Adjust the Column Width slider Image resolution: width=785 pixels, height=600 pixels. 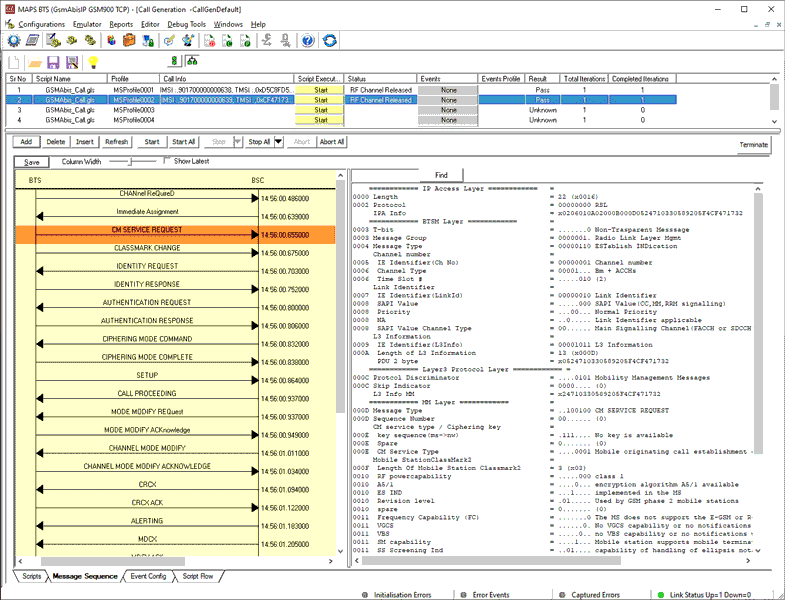coord(130,161)
